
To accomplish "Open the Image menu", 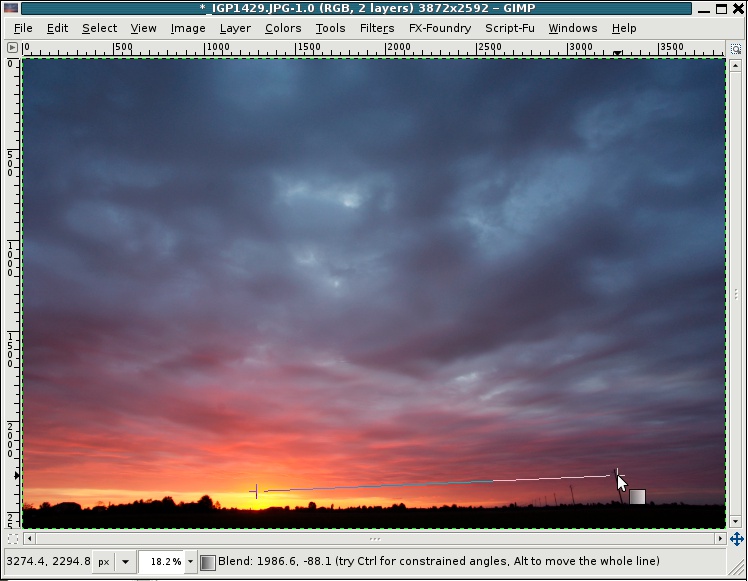I will coord(188,28).
